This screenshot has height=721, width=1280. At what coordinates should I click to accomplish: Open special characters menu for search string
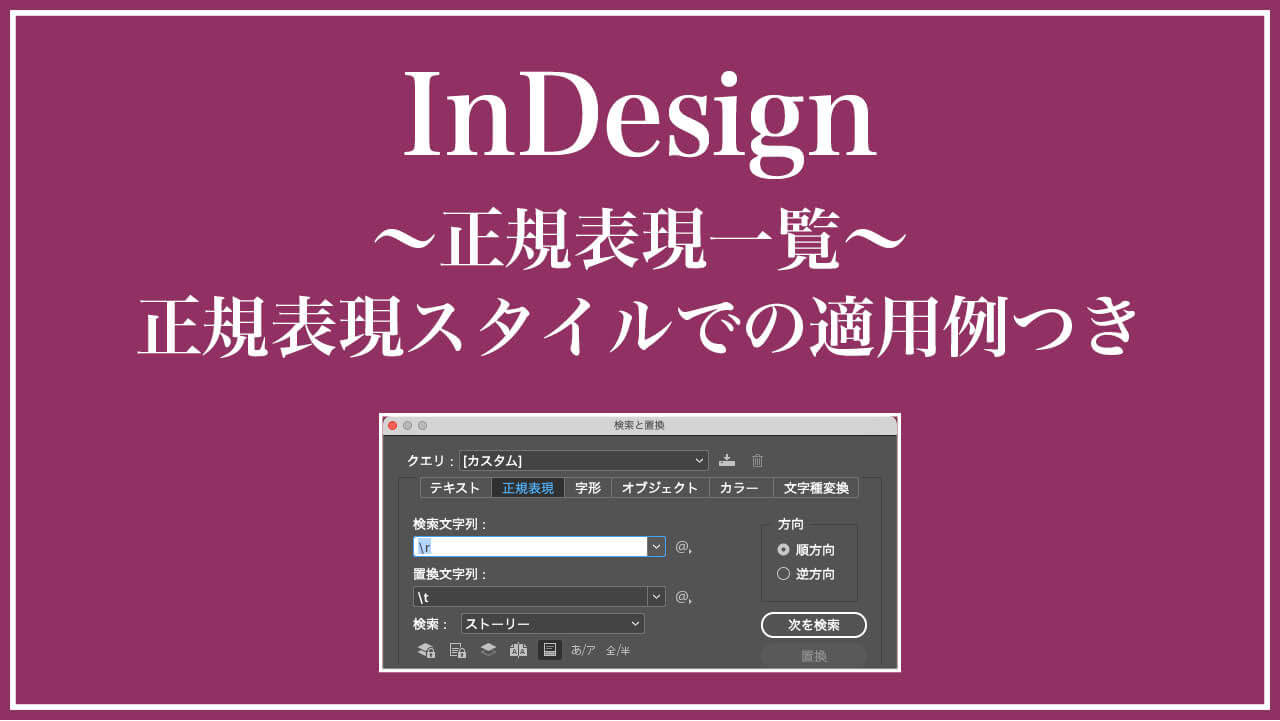(683, 547)
